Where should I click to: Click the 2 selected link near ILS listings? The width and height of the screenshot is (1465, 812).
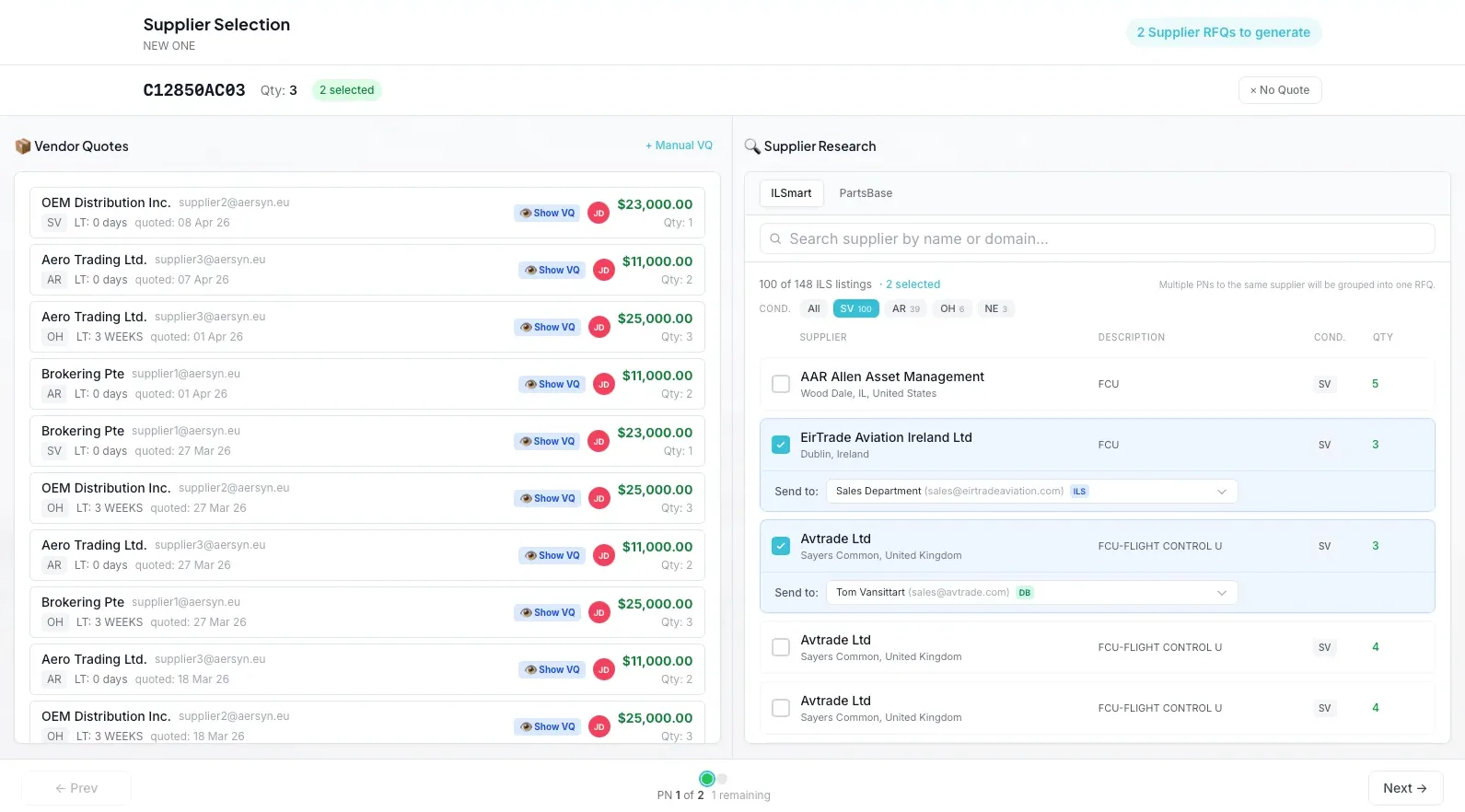(x=913, y=284)
